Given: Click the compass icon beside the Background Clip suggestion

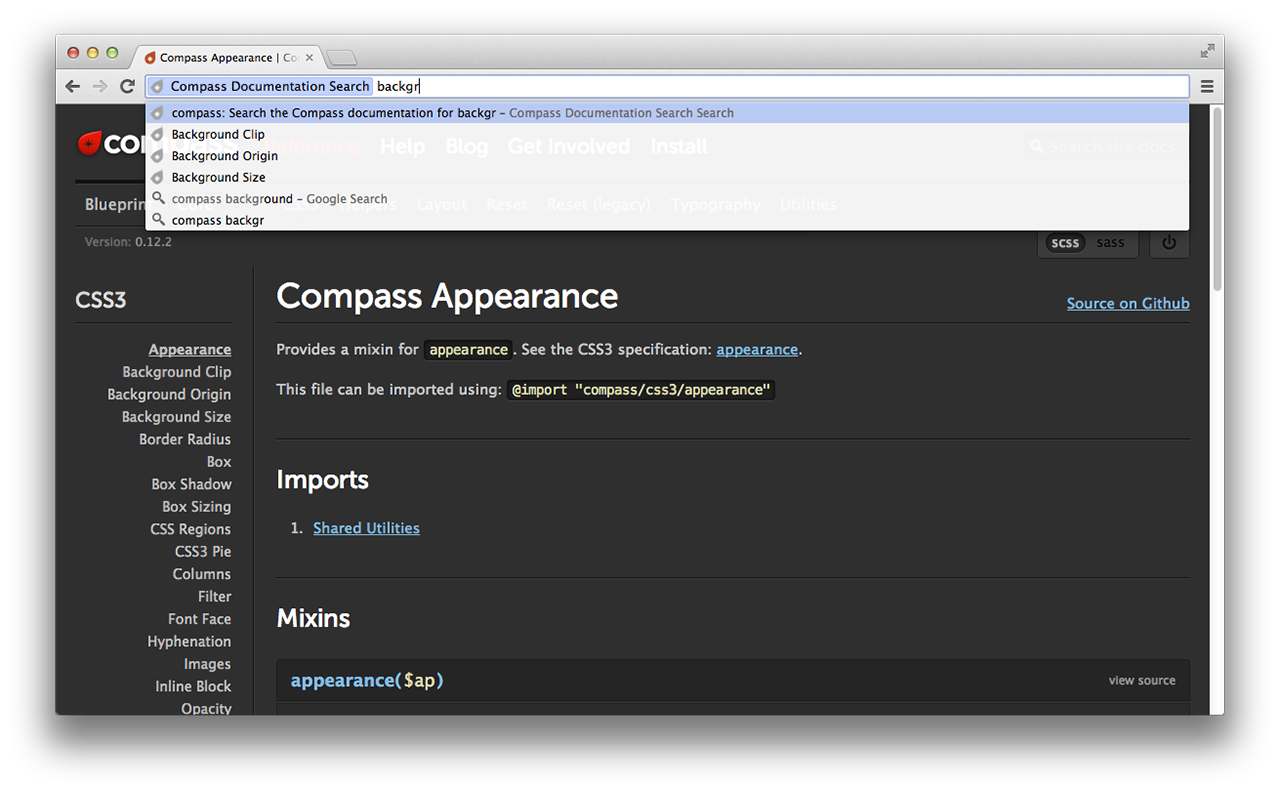Looking at the screenshot, I should (x=157, y=134).
